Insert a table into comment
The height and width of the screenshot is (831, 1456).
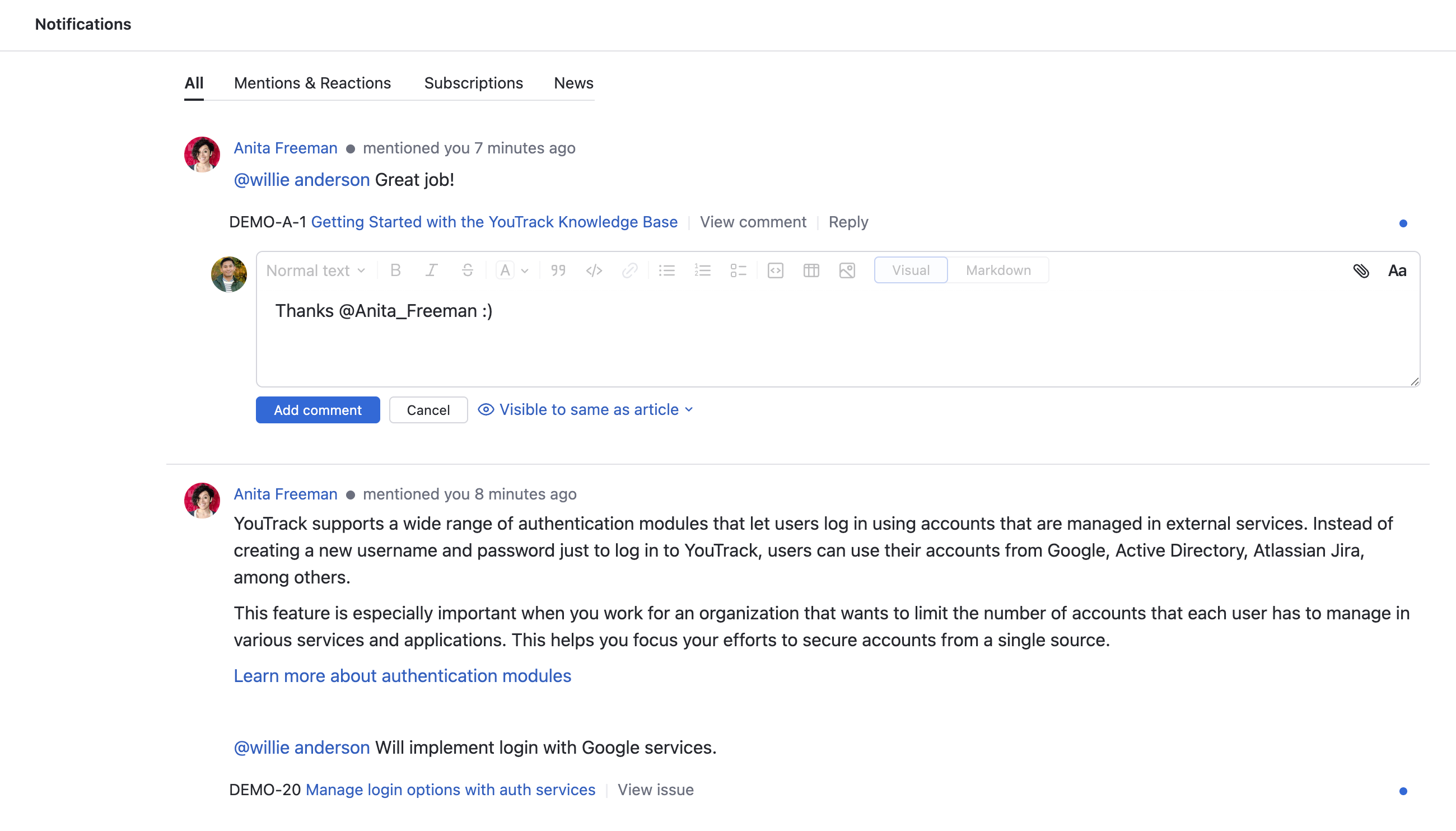click(x=810, y=270)
